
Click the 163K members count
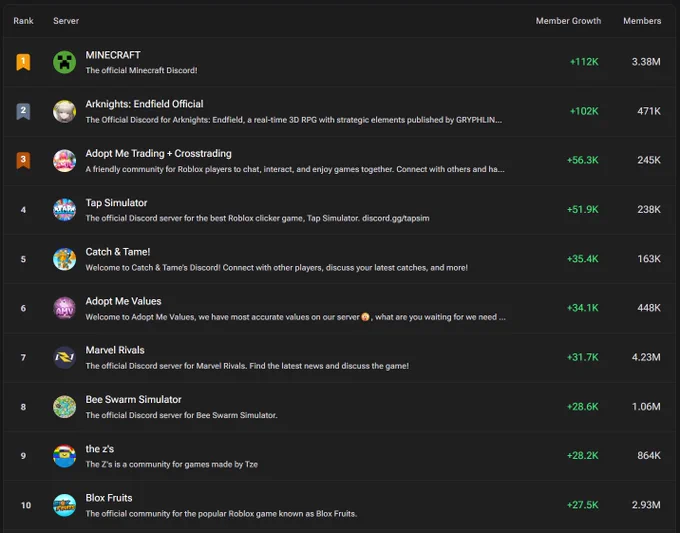point(649,259)
